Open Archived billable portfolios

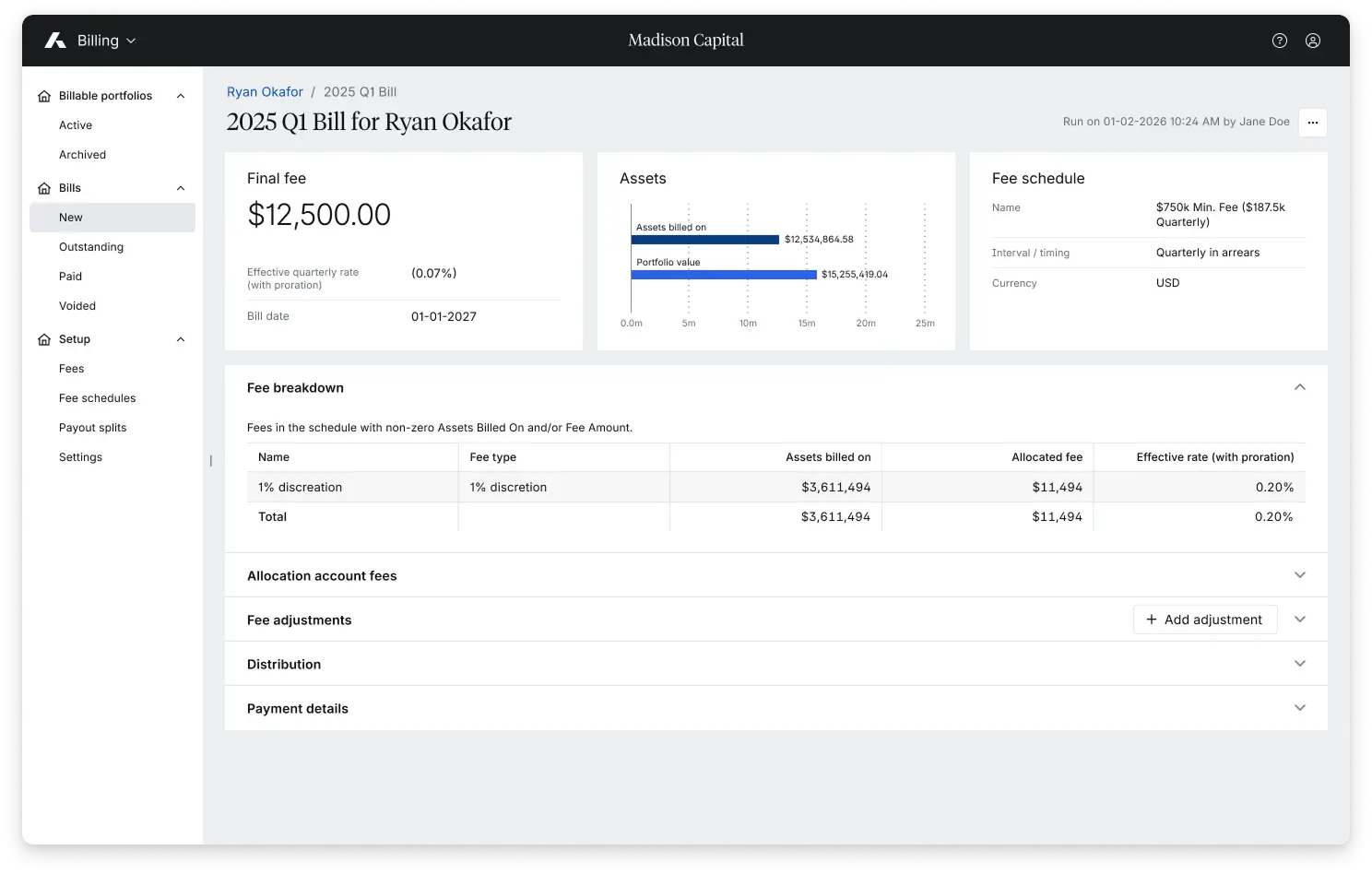pos(112,155)
